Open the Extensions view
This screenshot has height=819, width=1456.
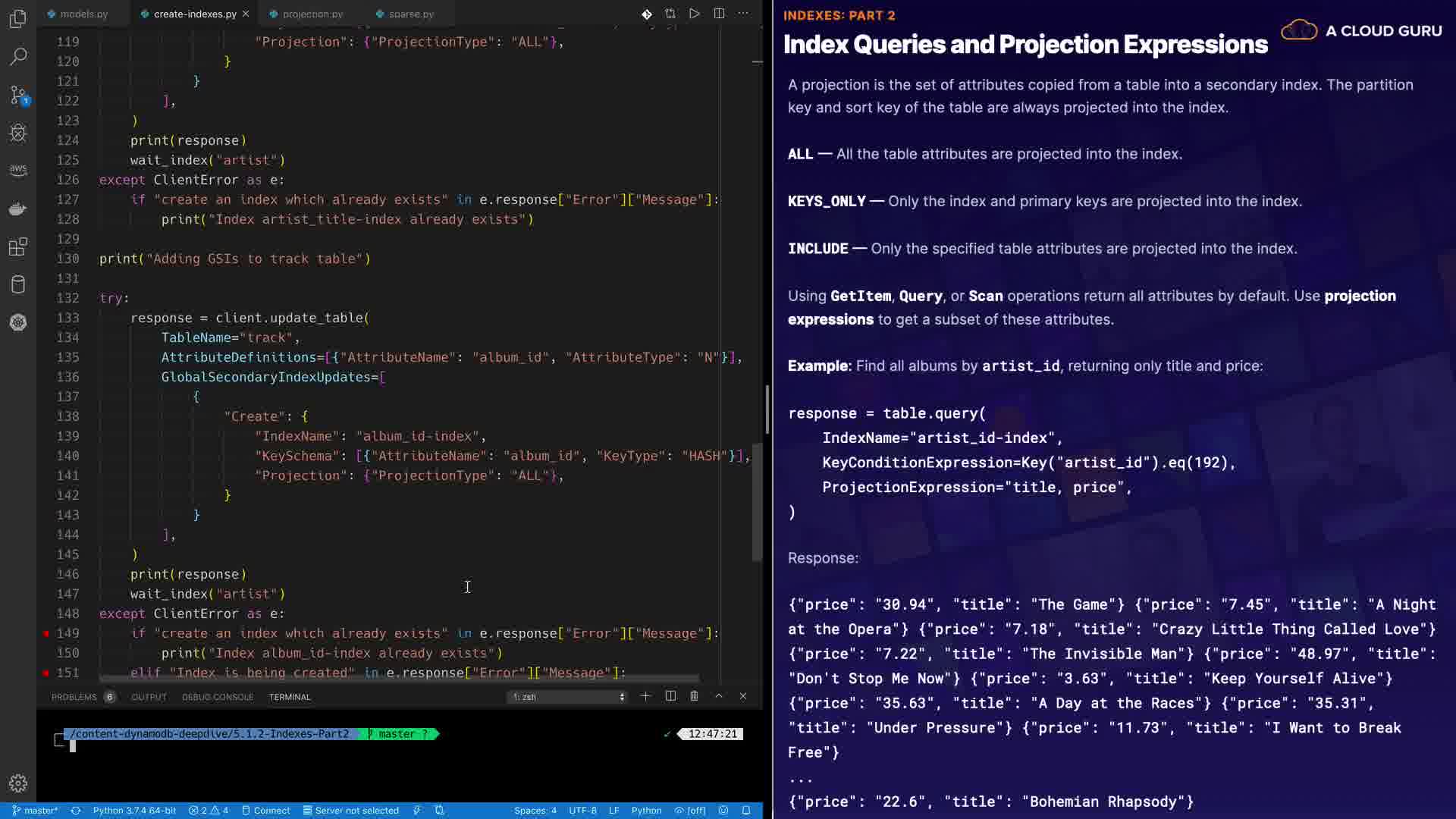(x=18, y=246)
